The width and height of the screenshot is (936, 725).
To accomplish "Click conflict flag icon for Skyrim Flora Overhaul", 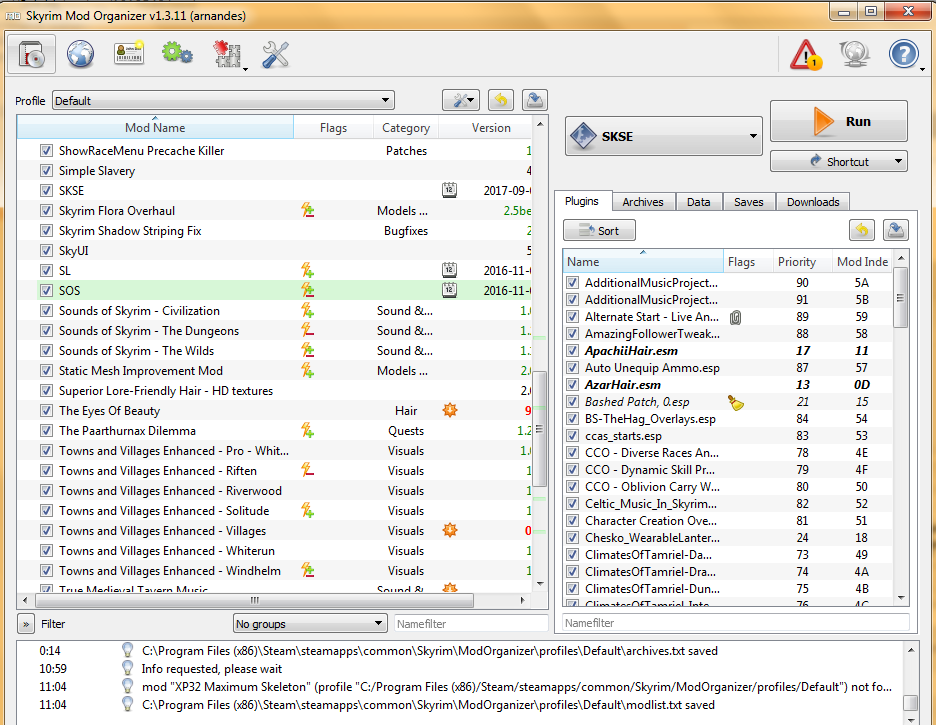I will 307,210.
